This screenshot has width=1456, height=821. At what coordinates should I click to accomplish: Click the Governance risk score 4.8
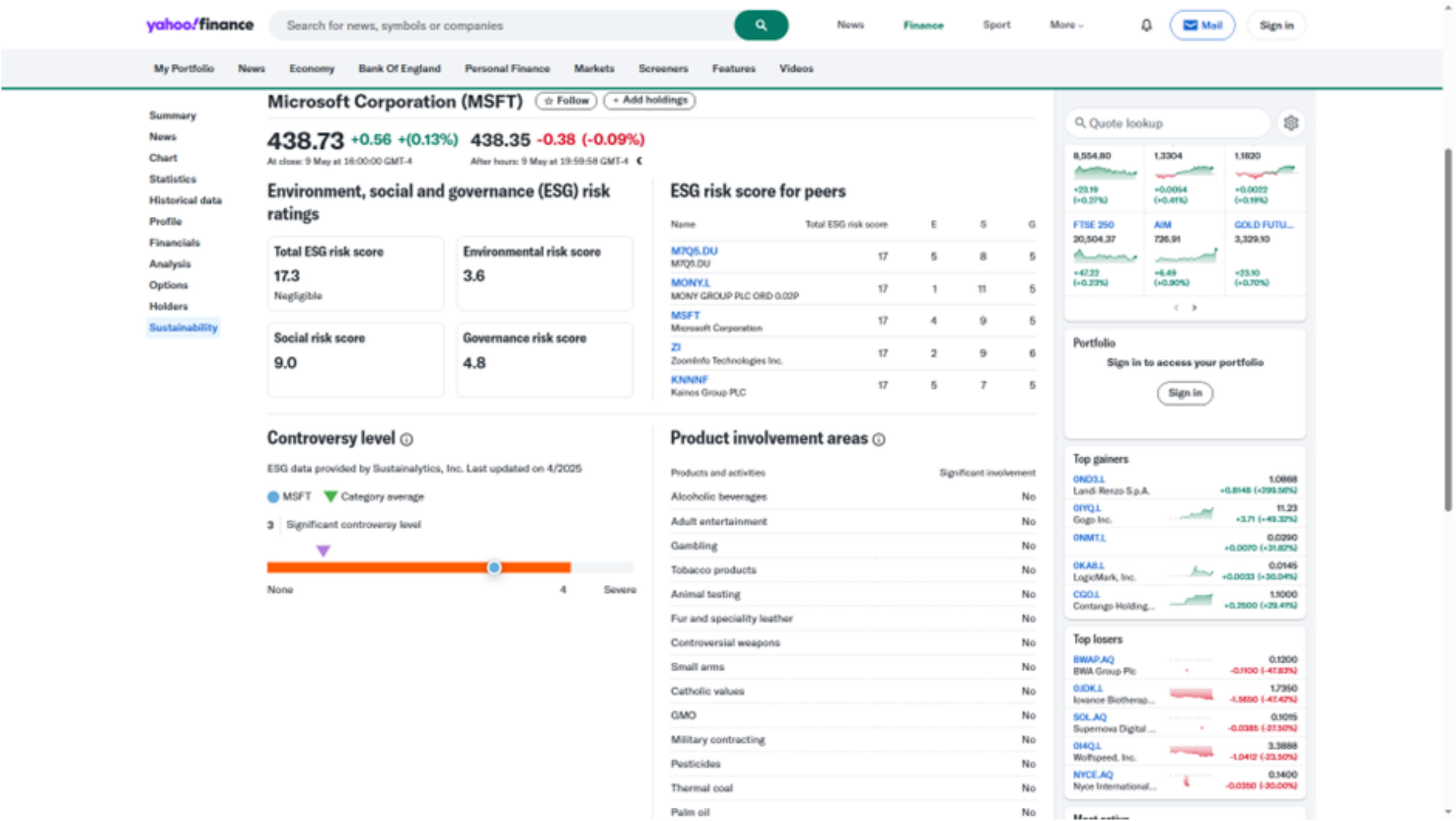474,363
